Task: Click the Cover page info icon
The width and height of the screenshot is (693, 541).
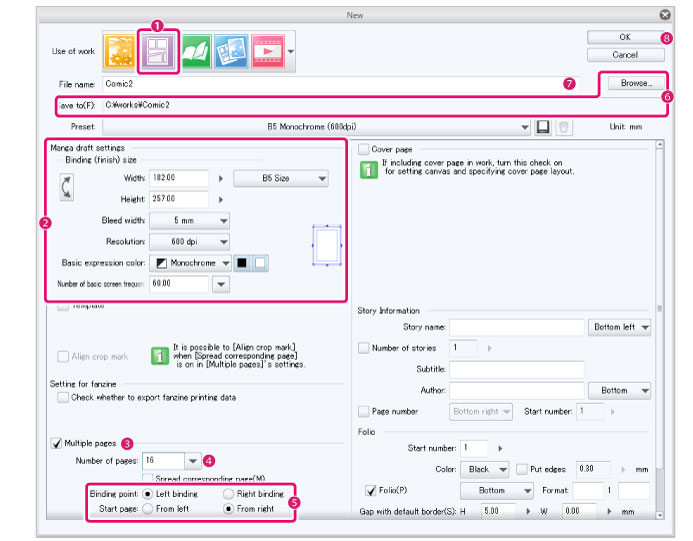Action: [369, 170]
